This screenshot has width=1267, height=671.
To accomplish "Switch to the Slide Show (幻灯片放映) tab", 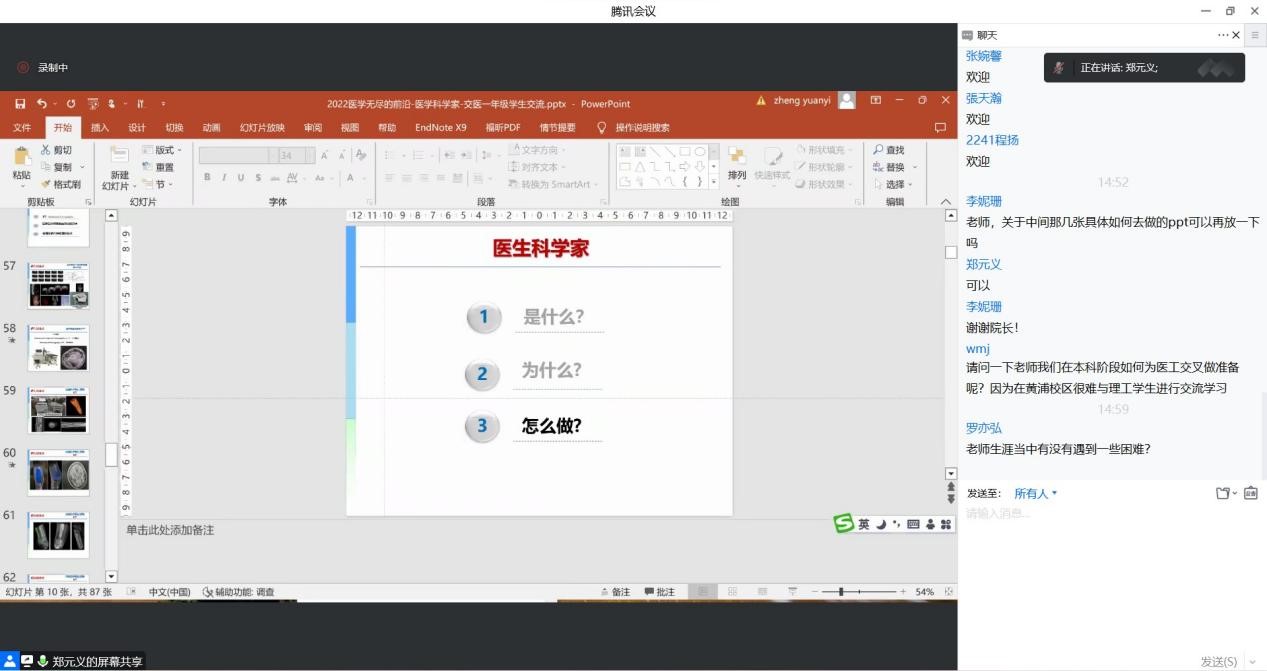I will (262, 128).
